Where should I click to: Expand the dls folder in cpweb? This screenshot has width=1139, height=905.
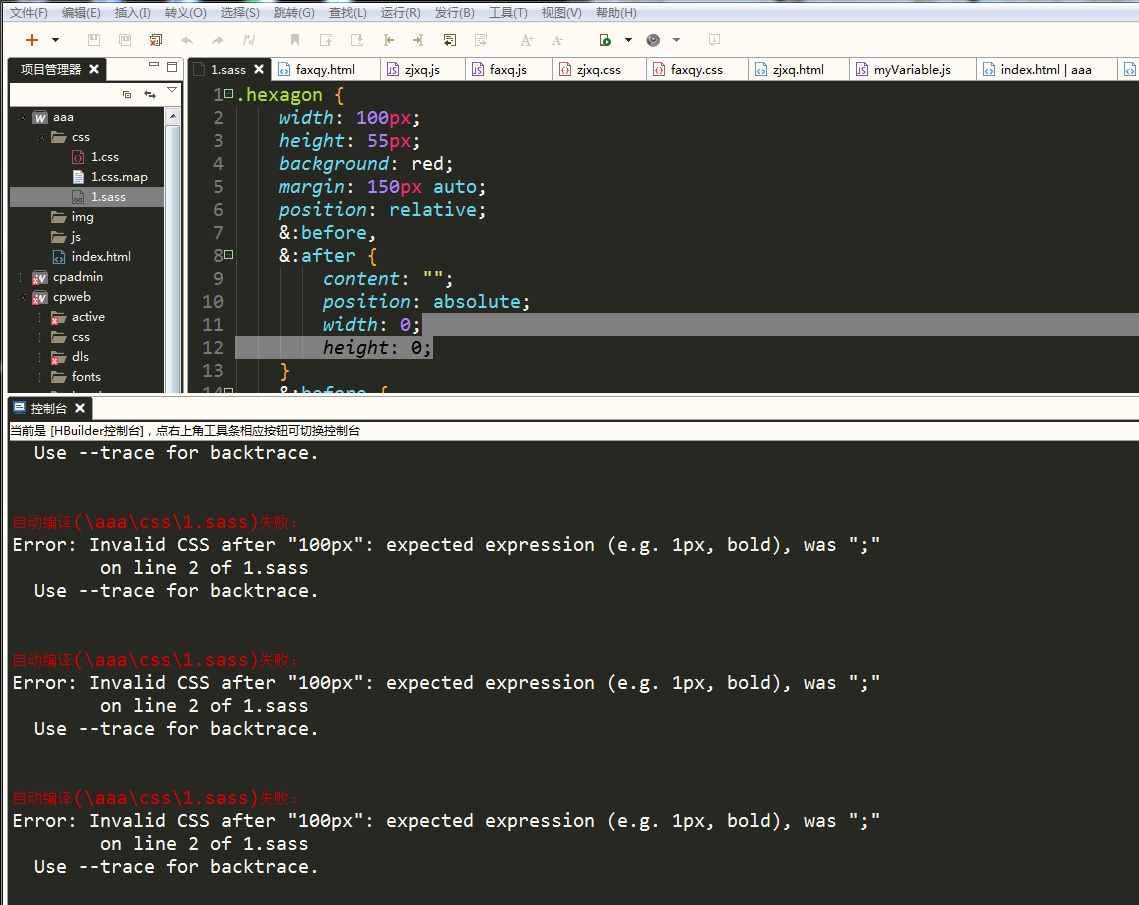[x=39, y=357]
